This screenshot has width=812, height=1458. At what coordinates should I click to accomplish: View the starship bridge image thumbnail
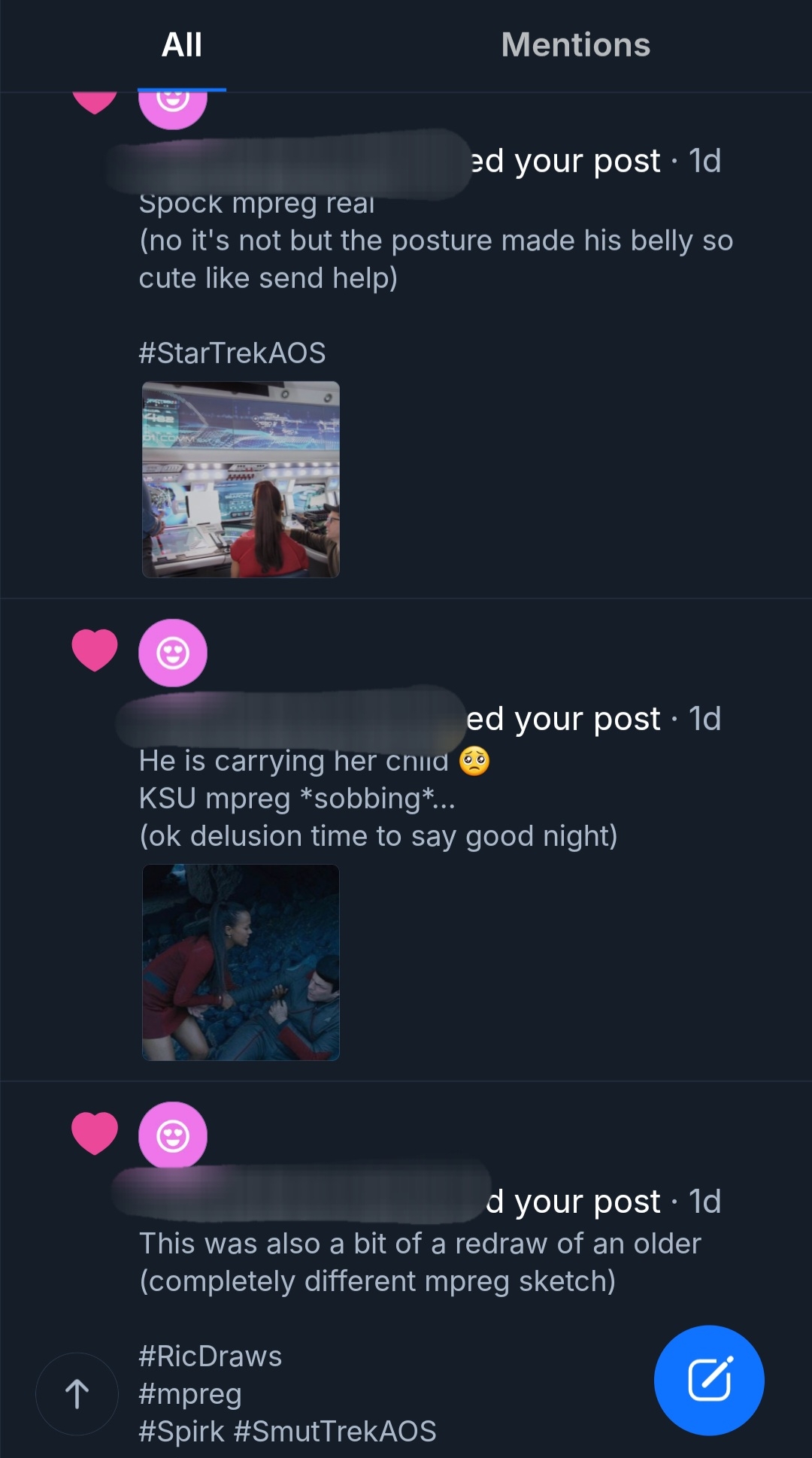tap(241, 480)
